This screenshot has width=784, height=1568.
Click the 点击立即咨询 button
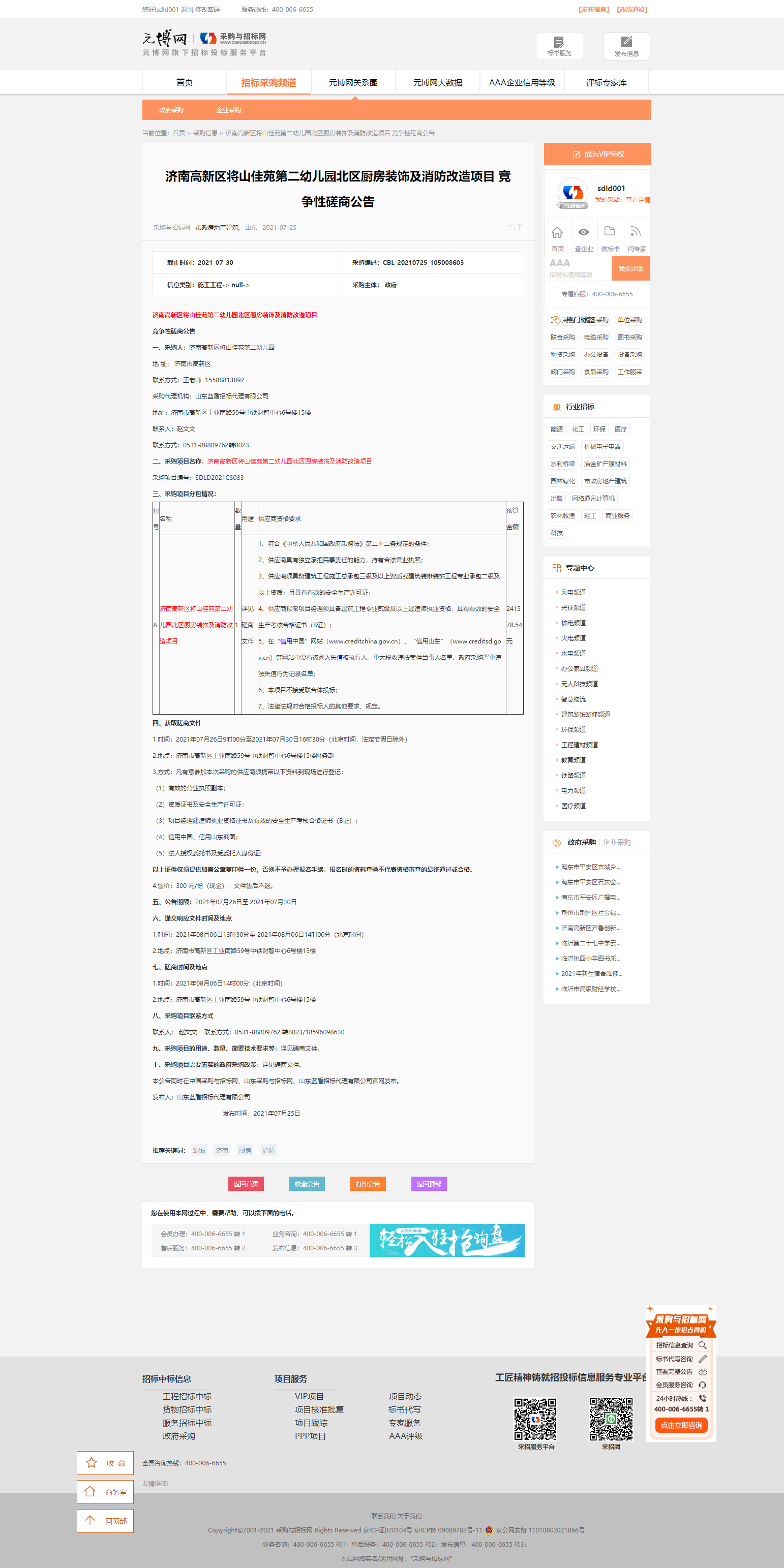[681, 1425]
